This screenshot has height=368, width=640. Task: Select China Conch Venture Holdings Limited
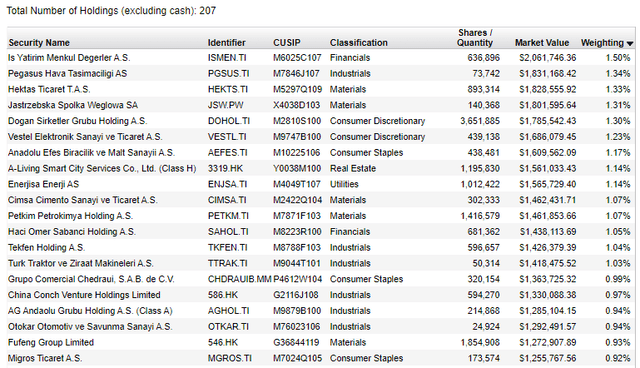84,295
